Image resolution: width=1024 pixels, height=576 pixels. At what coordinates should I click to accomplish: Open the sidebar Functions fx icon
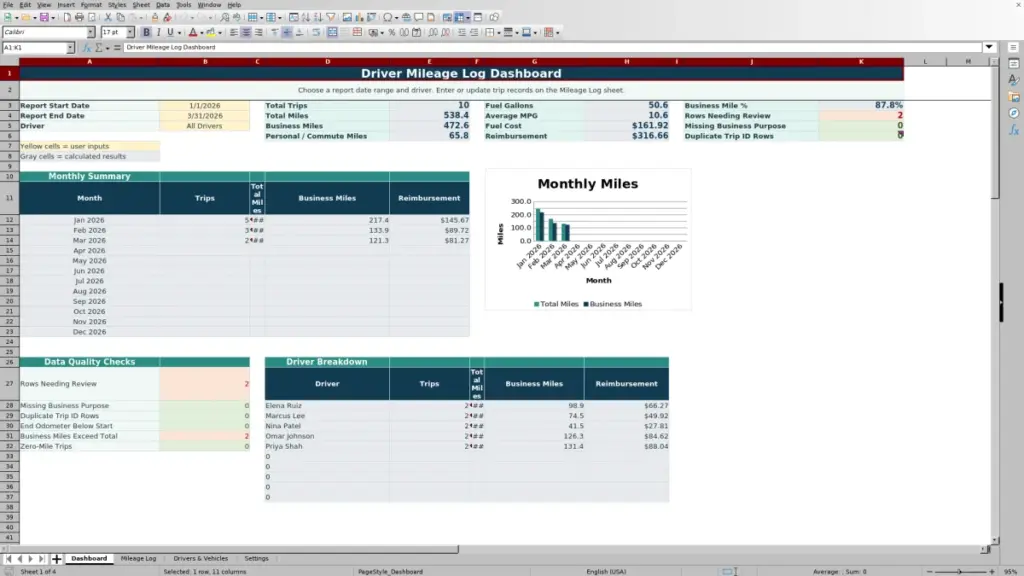[1014, 130]
